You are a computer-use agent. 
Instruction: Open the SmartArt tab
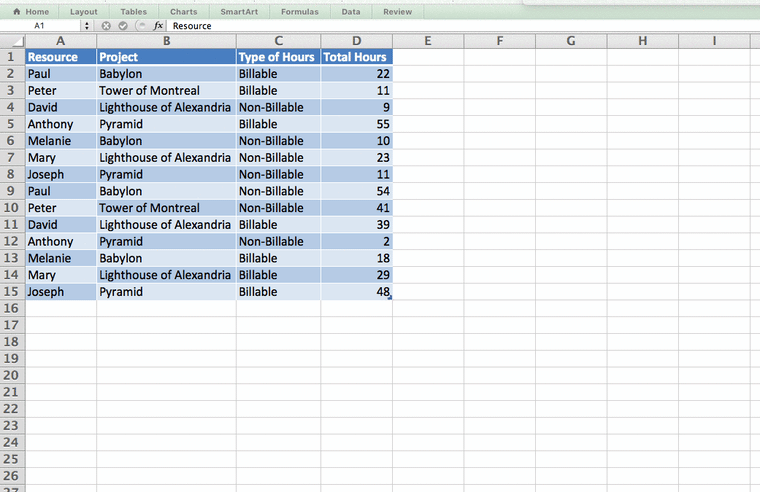(x=239, y=12)
